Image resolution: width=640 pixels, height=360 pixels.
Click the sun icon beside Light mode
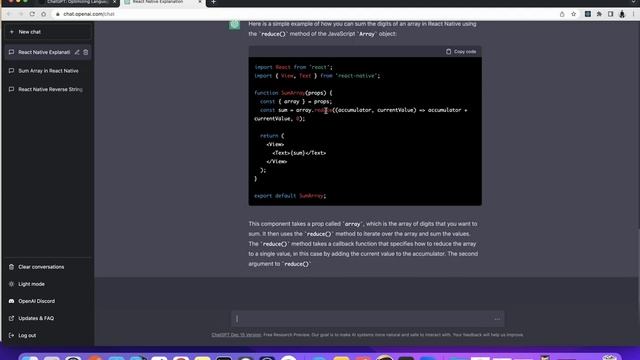pos(11,284)
